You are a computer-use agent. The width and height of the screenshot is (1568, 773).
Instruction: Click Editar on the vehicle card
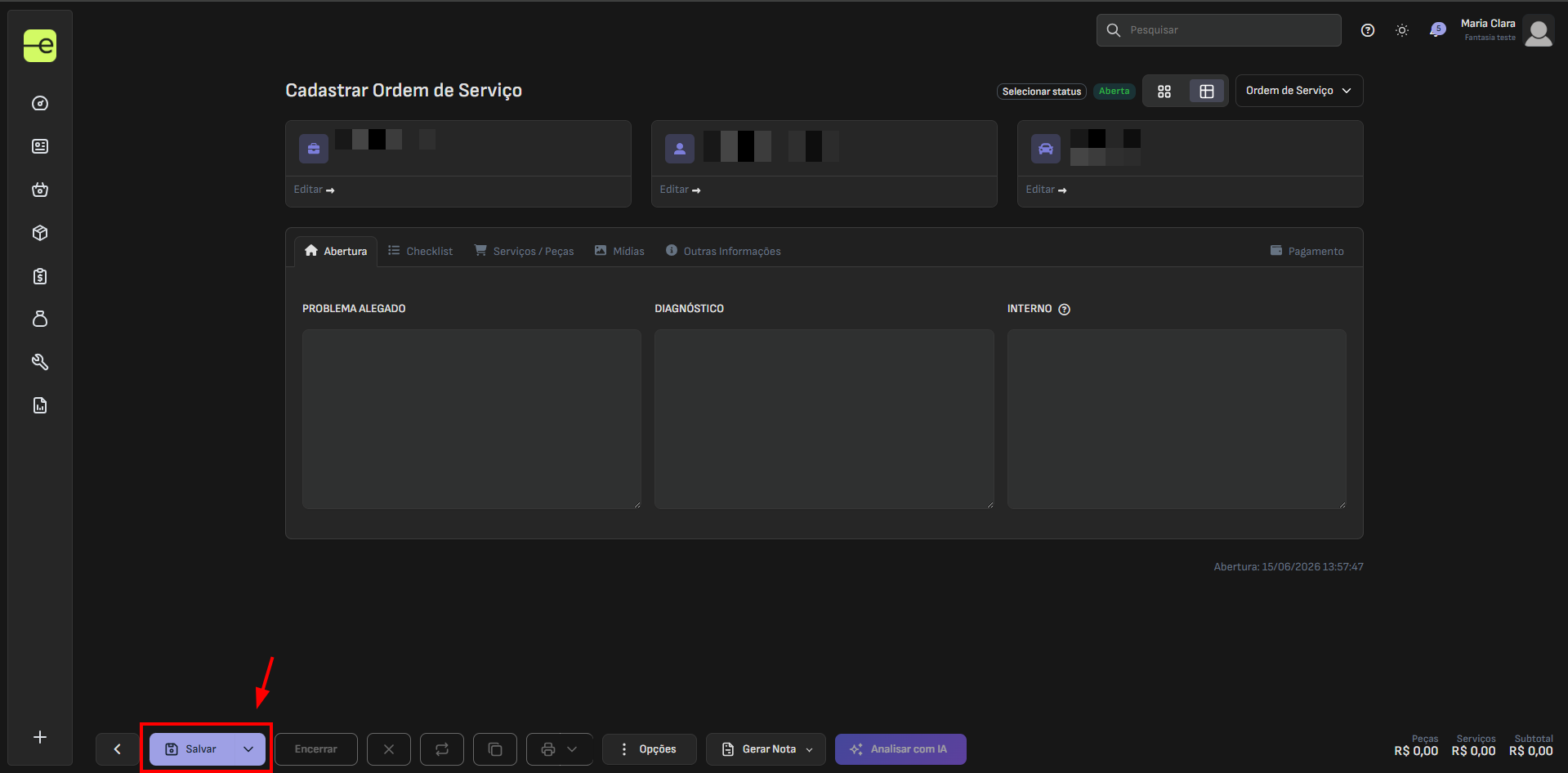(x=1047, y=190)
